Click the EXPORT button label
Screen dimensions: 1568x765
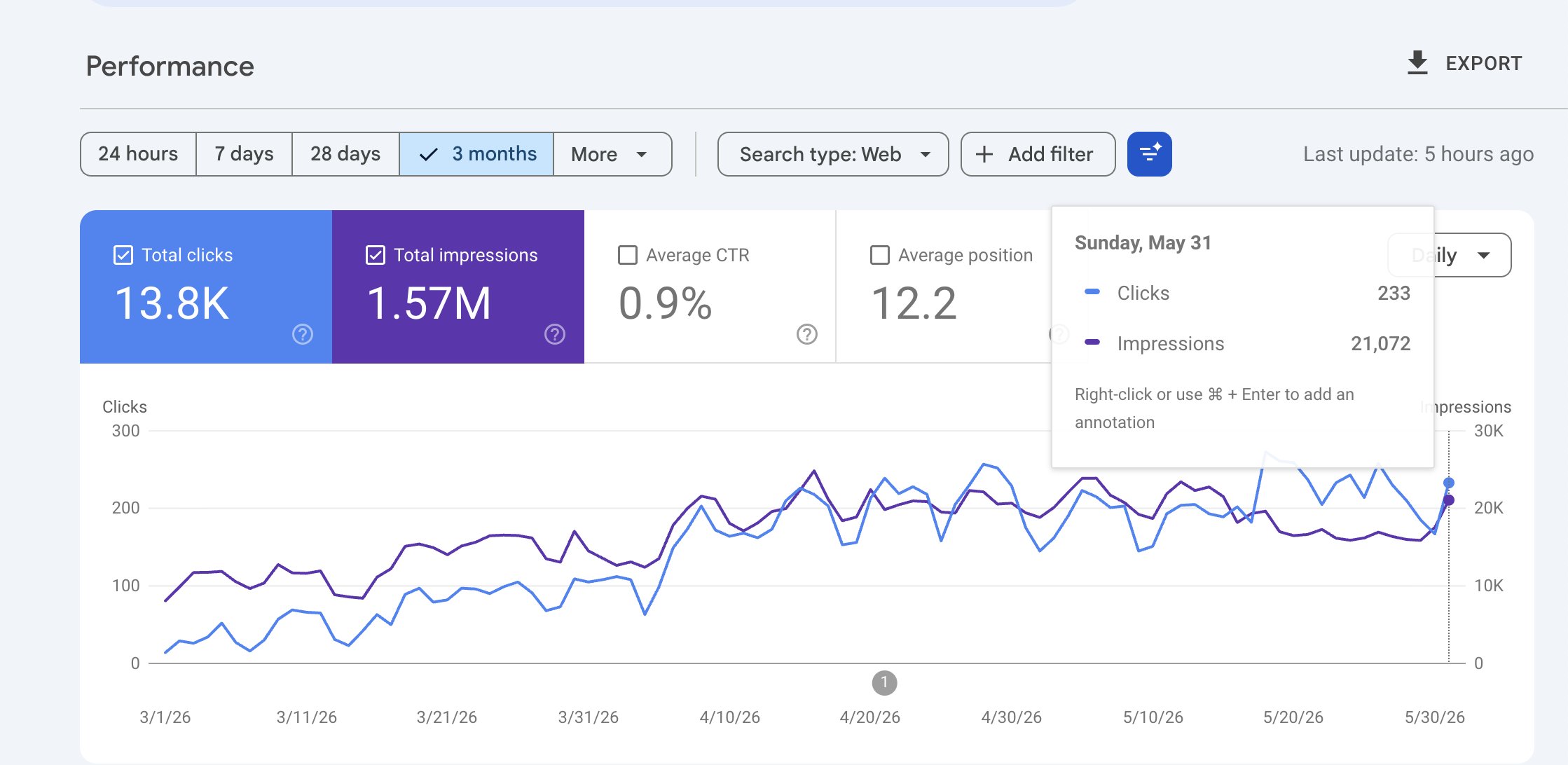click(1484, 64)
